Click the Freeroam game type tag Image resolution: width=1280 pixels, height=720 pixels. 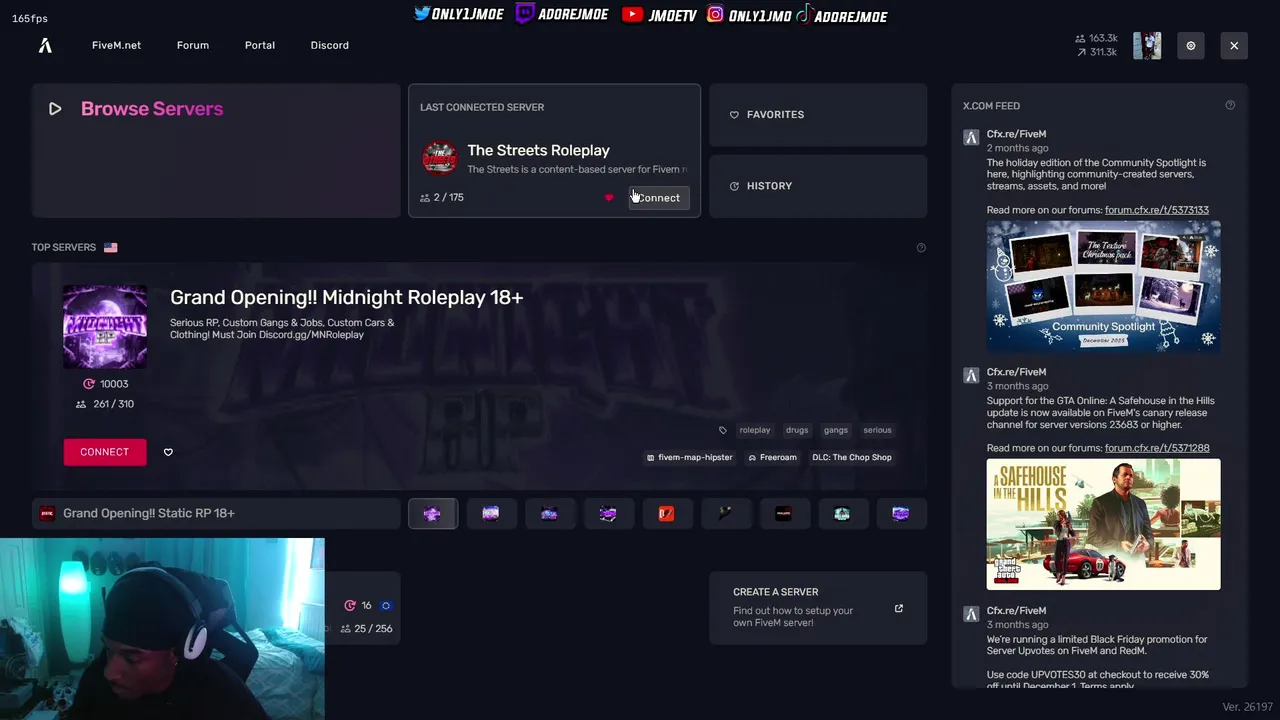tap(772, 457)
